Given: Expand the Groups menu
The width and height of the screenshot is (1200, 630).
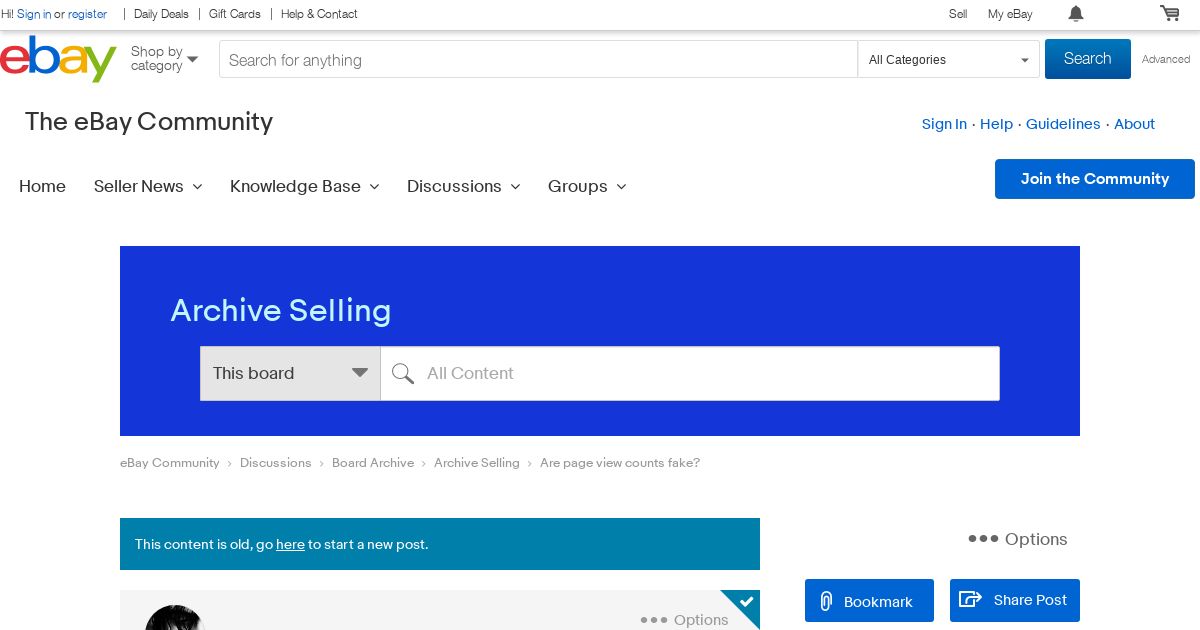Looking at the screenshot, I should (x=587, y=186).
